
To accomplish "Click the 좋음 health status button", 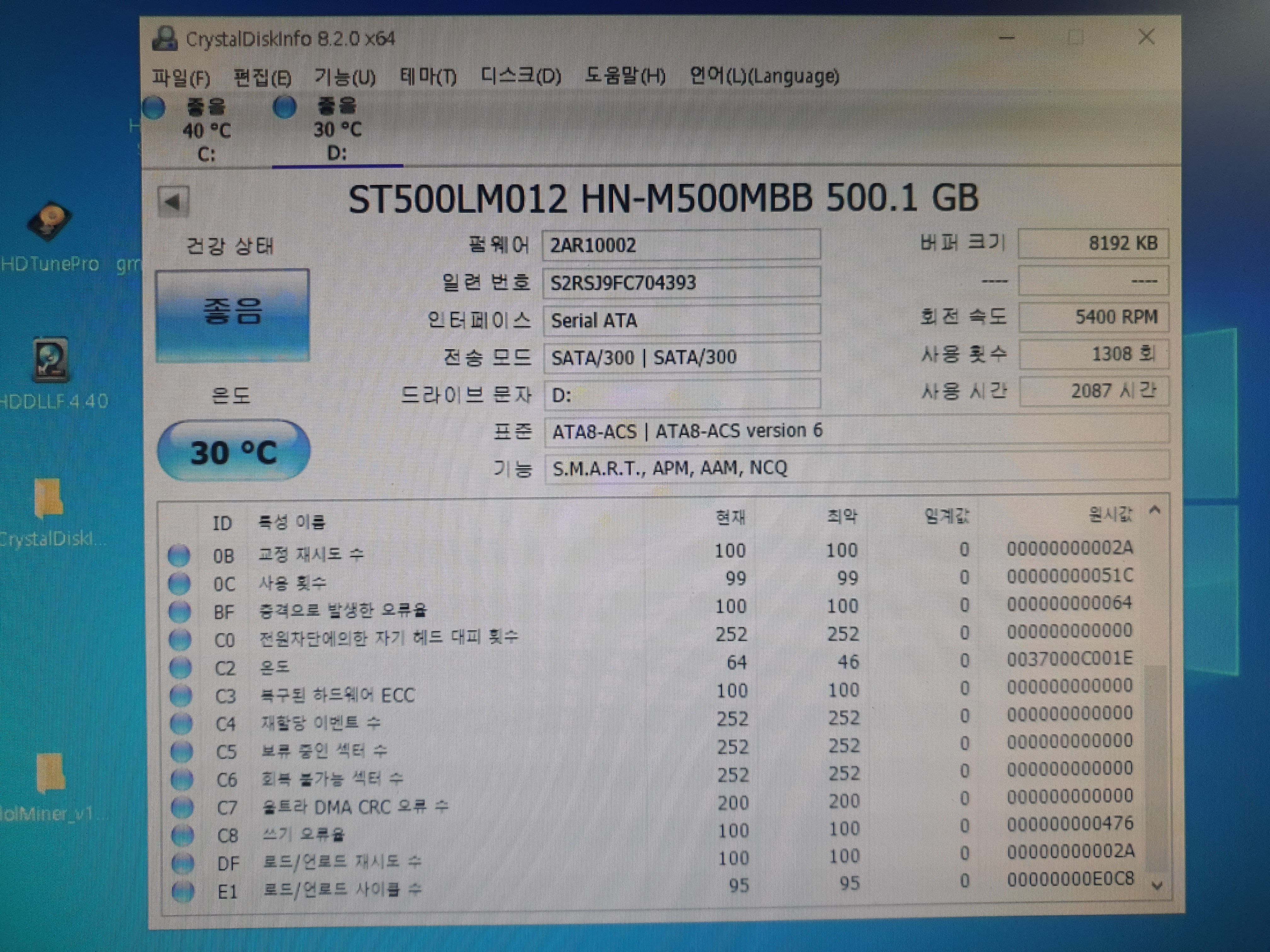I will [232, 315].
